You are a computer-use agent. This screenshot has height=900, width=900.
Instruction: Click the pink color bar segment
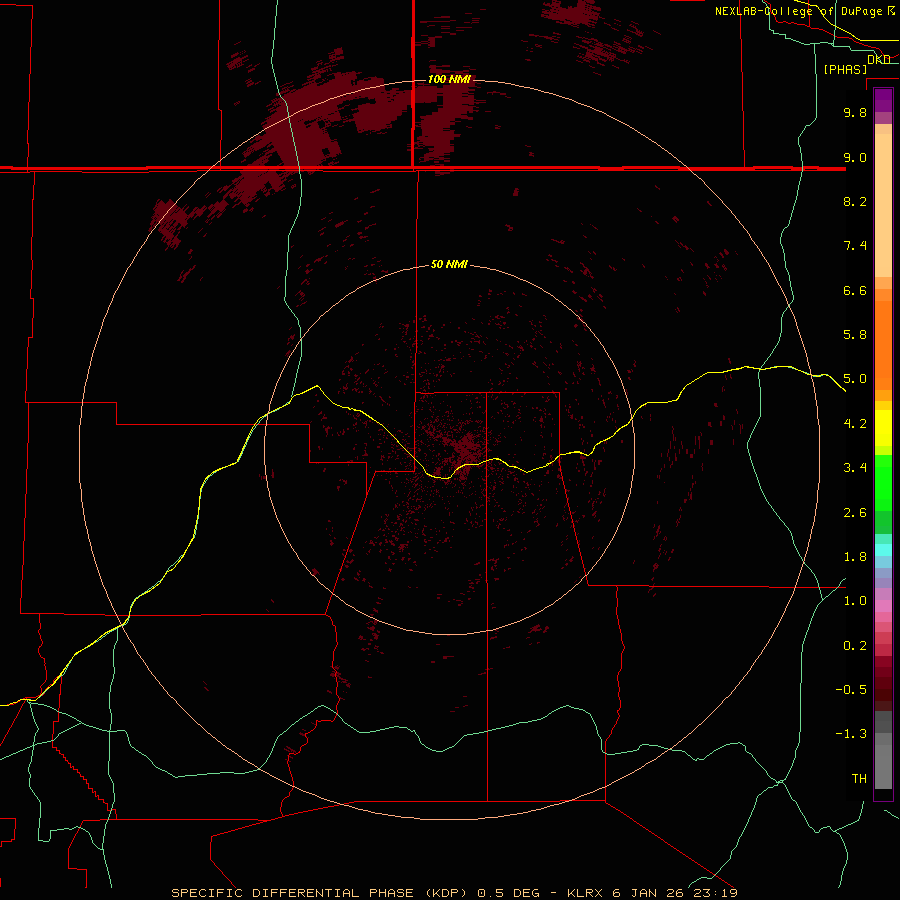883,606
